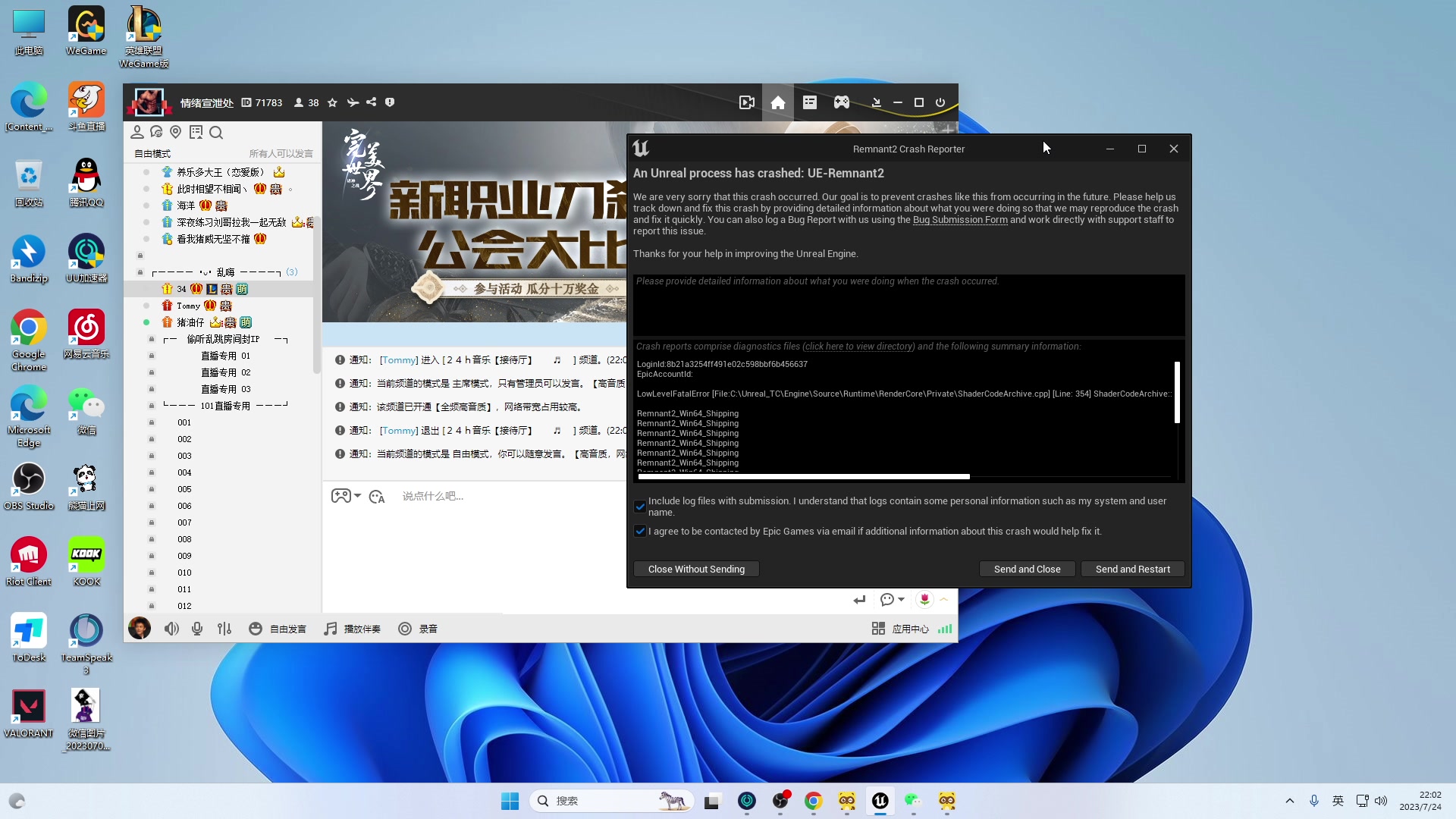
Task: Click the crash description text field
Action: [x=908, y=305]
